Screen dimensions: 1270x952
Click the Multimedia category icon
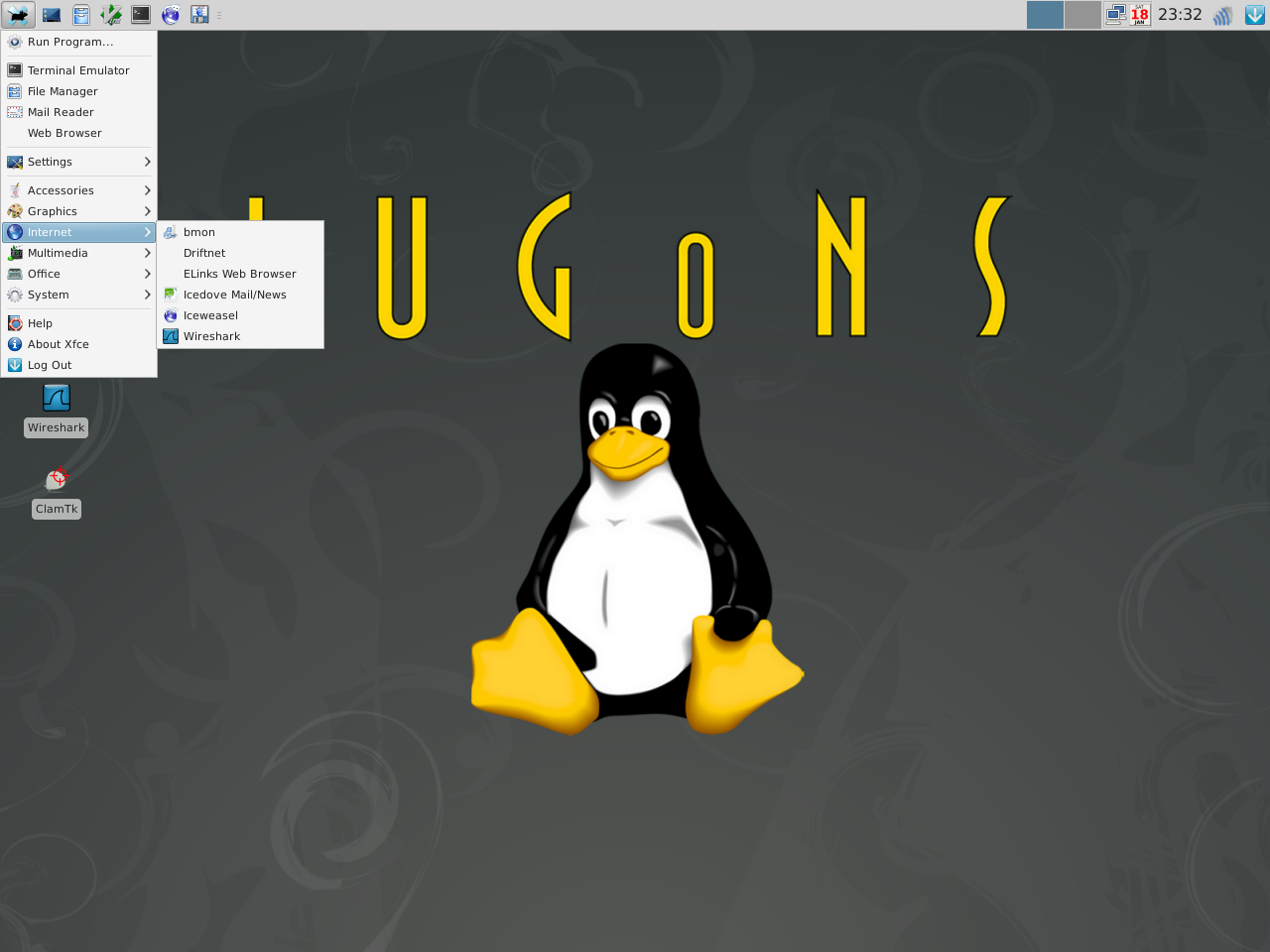tap(15, 253)
